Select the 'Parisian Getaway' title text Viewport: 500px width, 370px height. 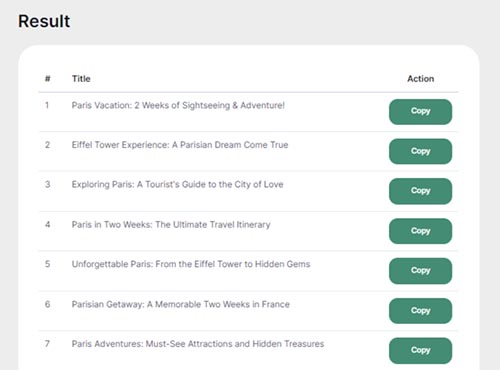(181, 304)
